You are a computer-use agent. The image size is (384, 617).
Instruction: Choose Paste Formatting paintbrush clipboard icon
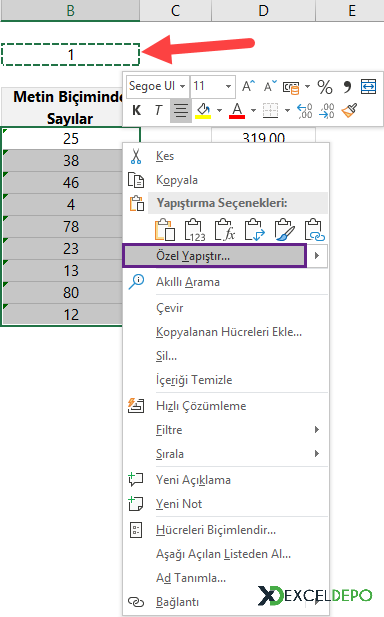pyautogui.click(x=284, y=230)
